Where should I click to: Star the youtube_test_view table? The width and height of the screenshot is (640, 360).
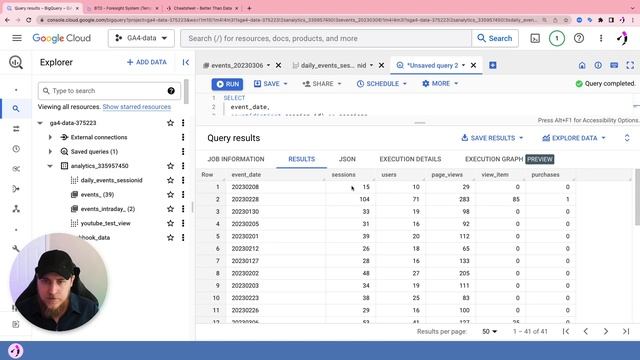(170, 223)
